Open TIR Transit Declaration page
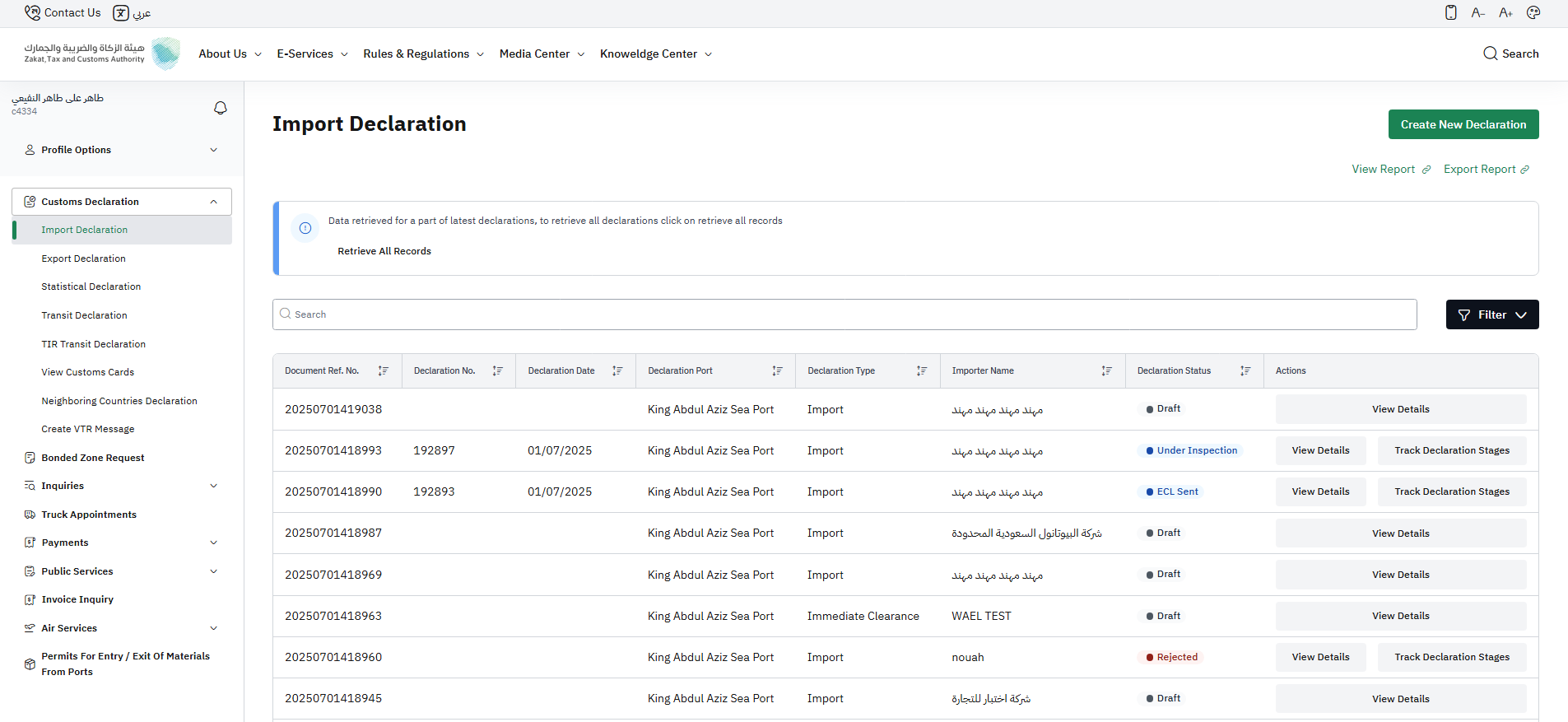Viewport: 1568px width, 722px height. [94, 344]
